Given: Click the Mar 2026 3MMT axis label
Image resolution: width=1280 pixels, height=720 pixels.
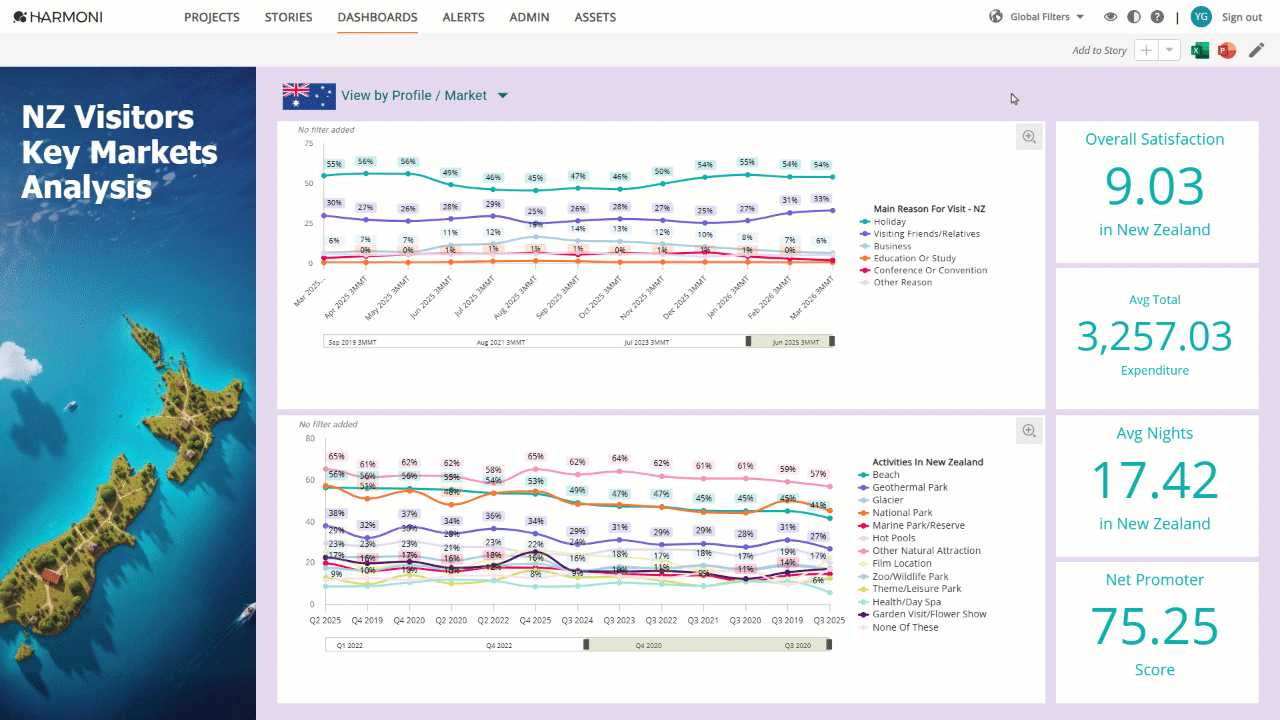Looking at the screenshot, I should coord(812,296).
